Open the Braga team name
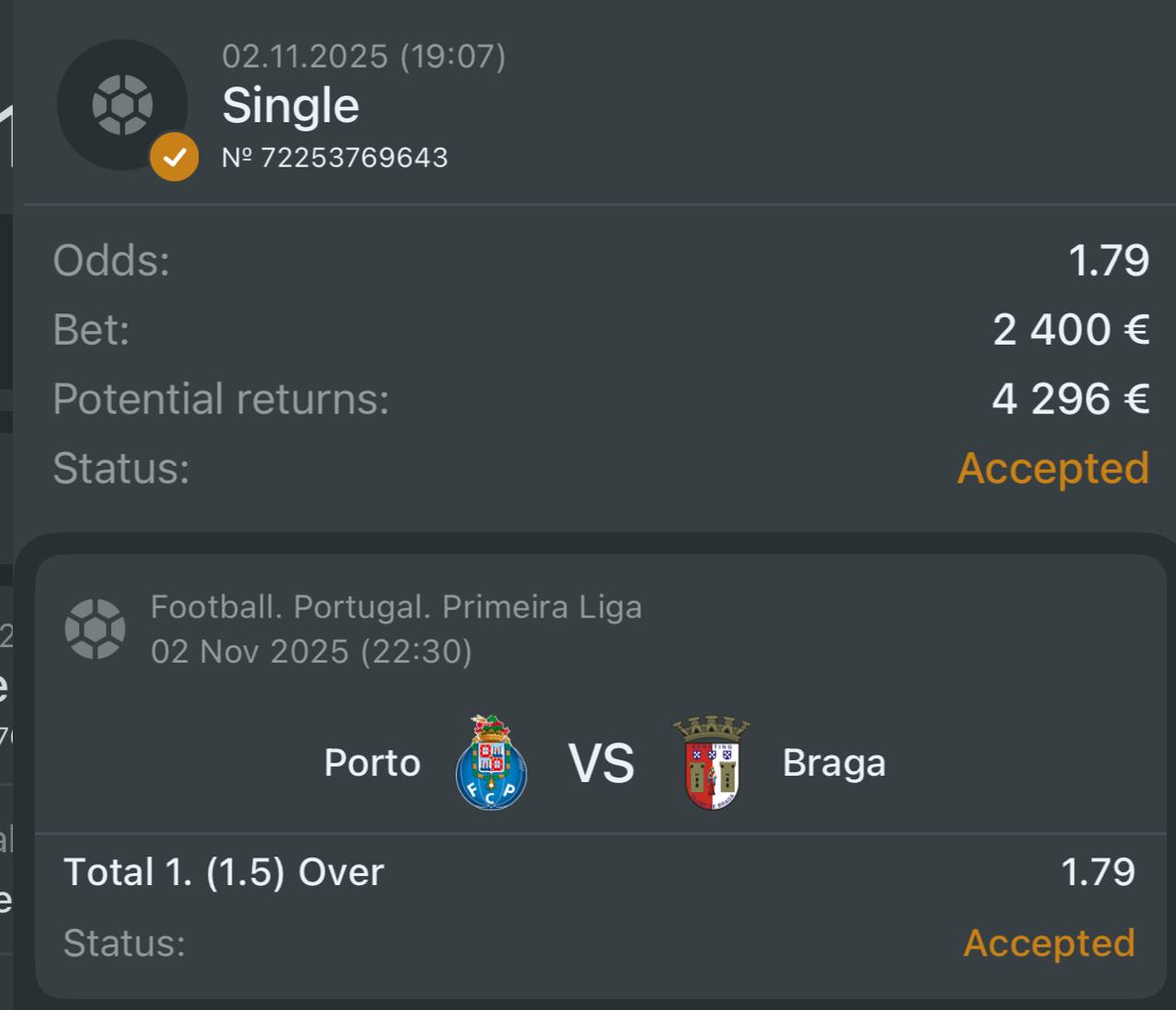Viewport: 1176px width, 1010px height. (x=834, y=764)
